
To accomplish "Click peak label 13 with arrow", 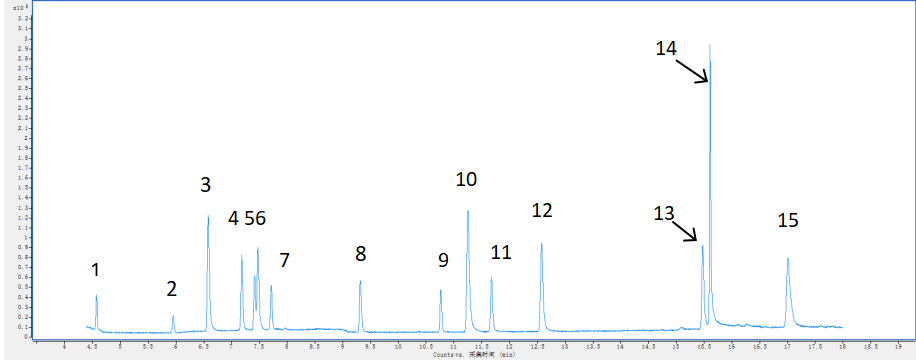I will [x=664, y=213].
